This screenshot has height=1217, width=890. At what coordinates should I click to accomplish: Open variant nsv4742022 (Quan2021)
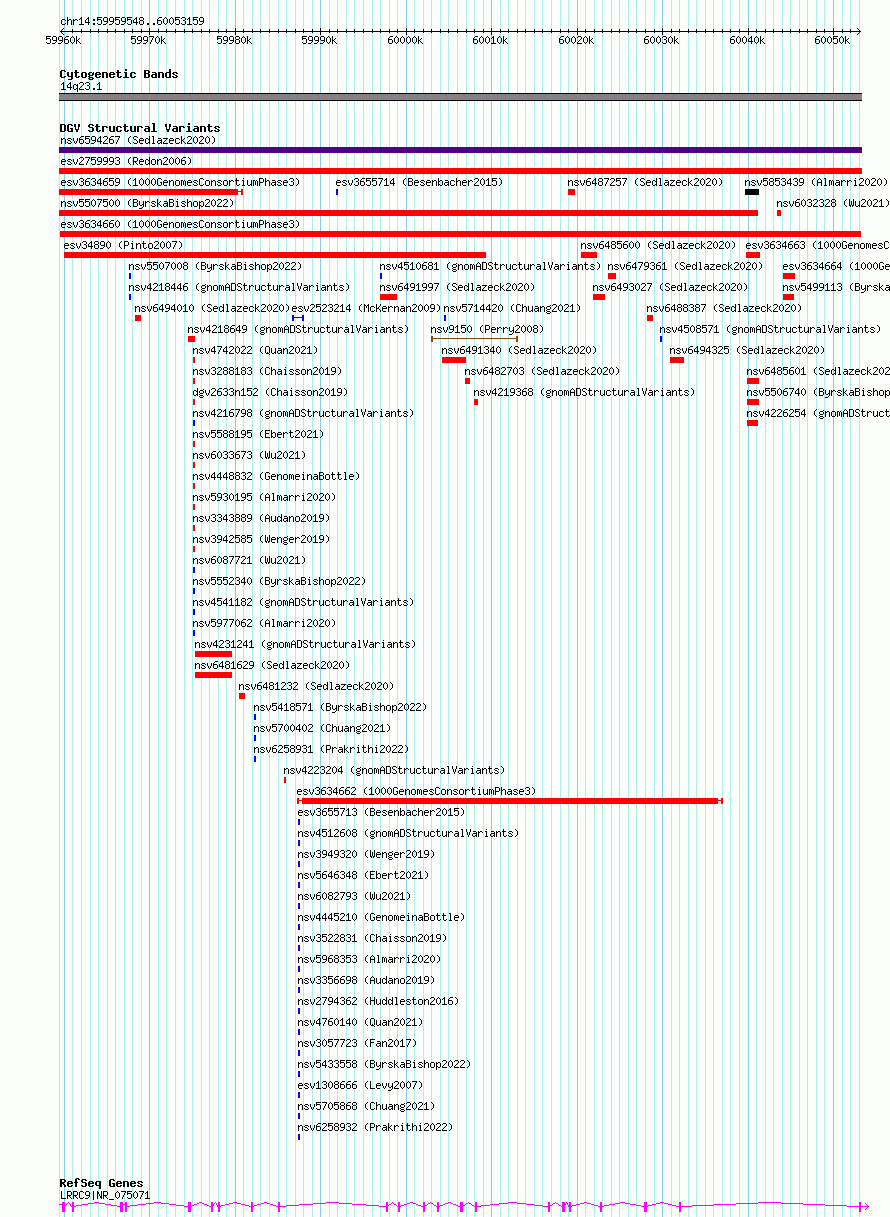coord(255,350)
